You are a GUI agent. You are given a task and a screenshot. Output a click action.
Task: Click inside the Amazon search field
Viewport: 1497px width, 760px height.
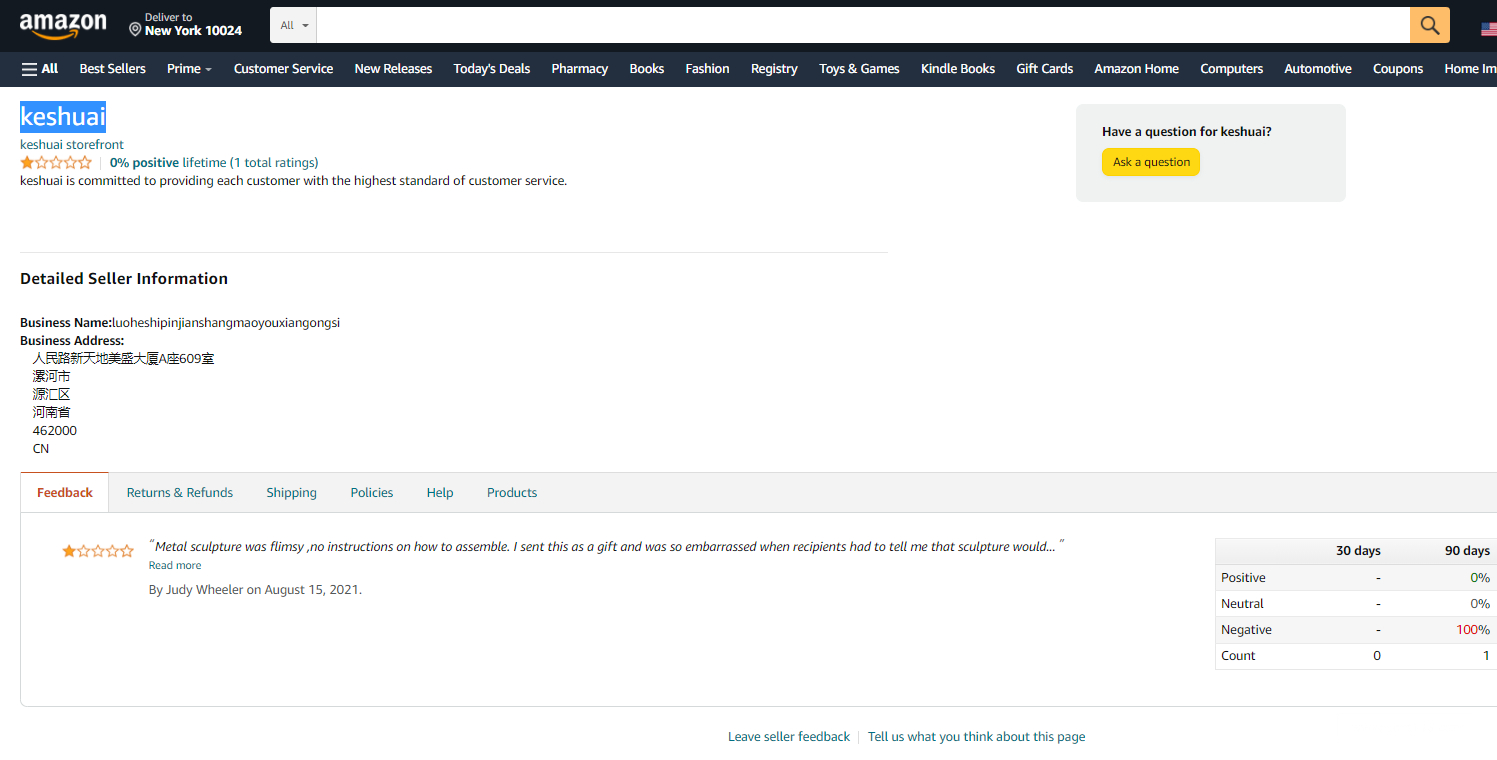point(863,25)
